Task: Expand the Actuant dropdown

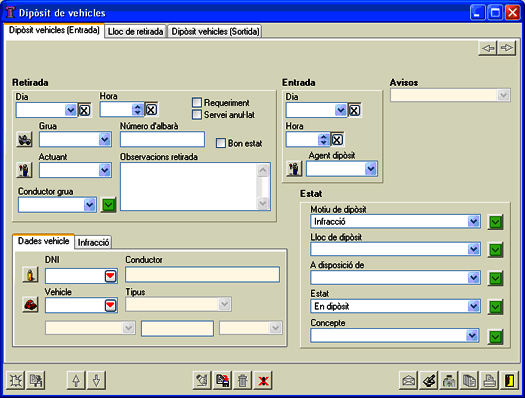Action: pyautogui.click(x=105, y=170)
